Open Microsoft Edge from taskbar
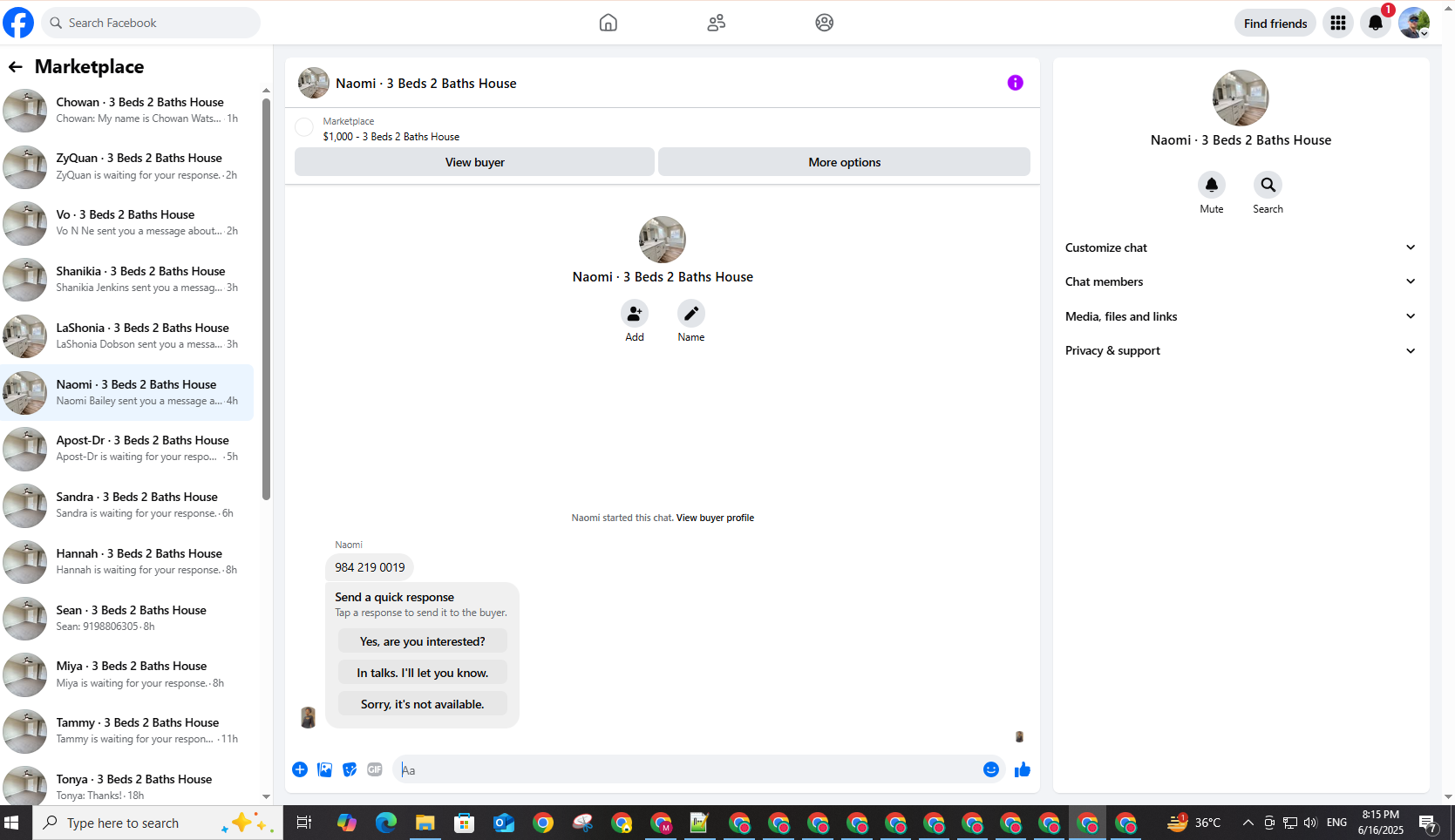This screenshot has width=1455, height=840. click(385, 823)
